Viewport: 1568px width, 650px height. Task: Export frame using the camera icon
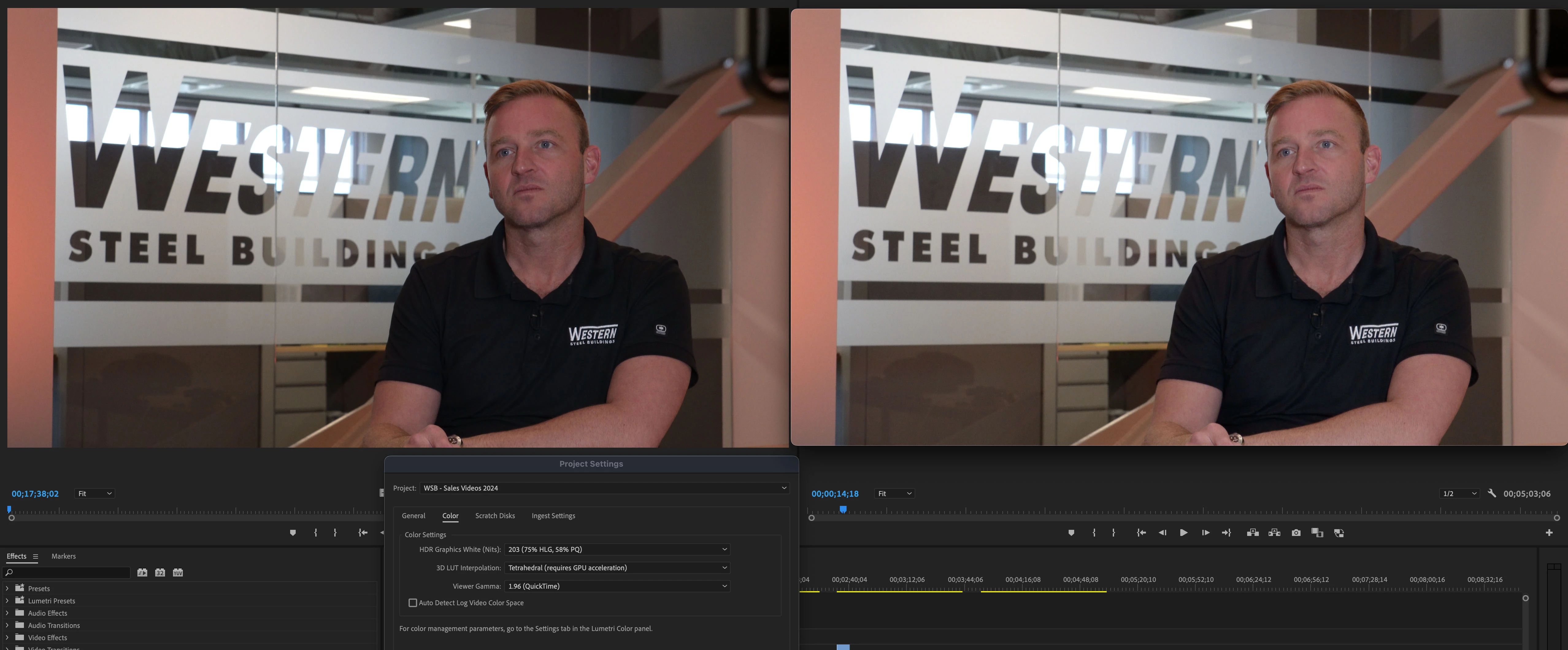pos(1296,533)
